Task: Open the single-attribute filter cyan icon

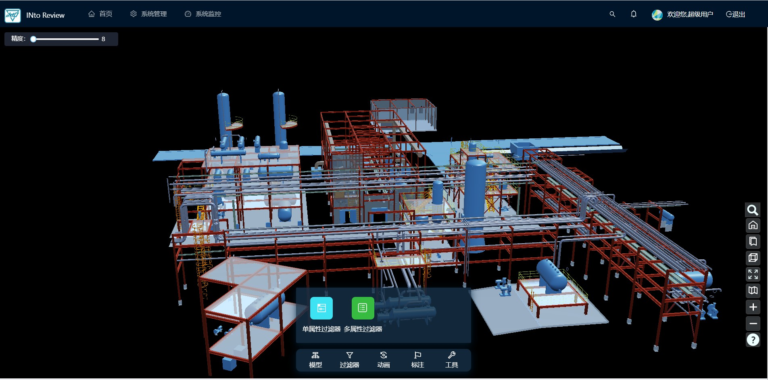Action: click(x=321, y=308)
